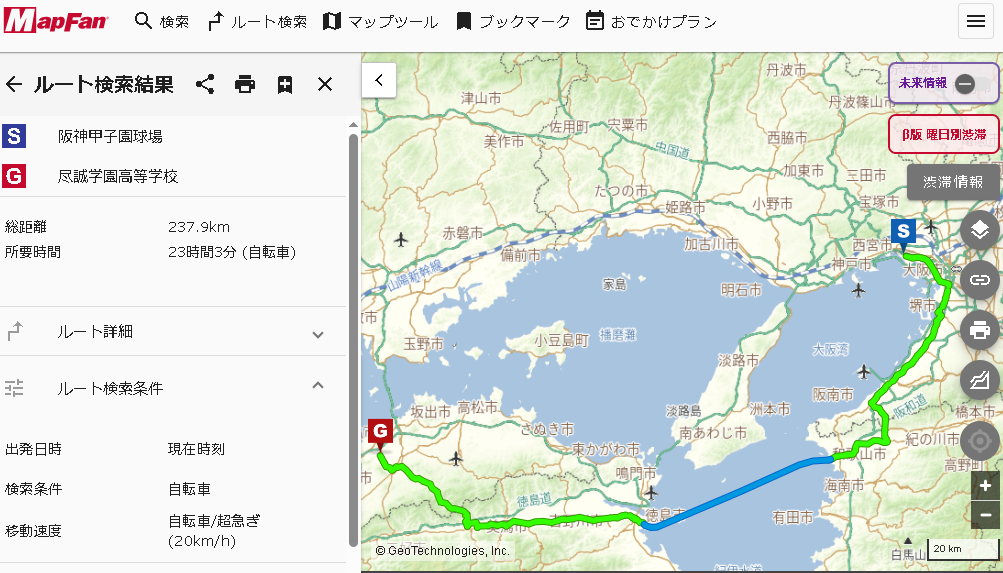Click 自転車 search condition value

click(189, 489)
